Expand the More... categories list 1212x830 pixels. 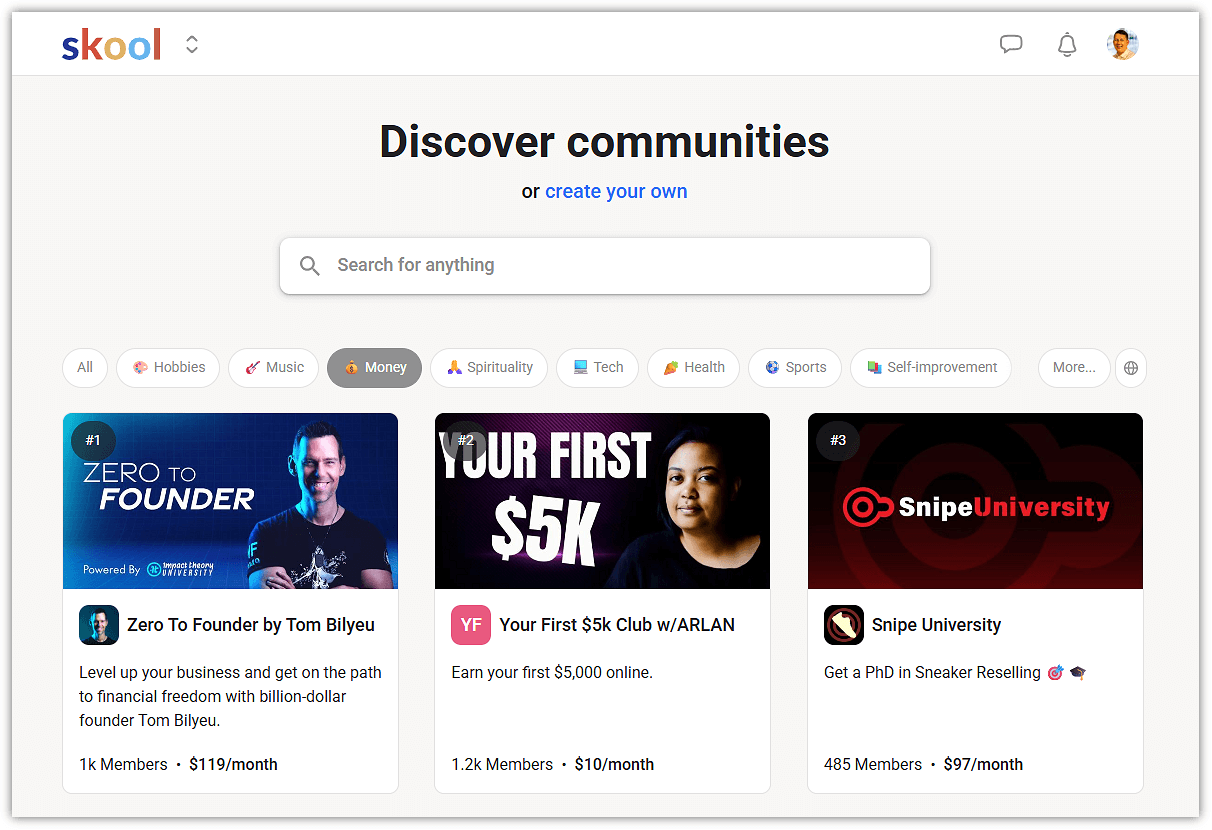click(x=1073, y=367)
